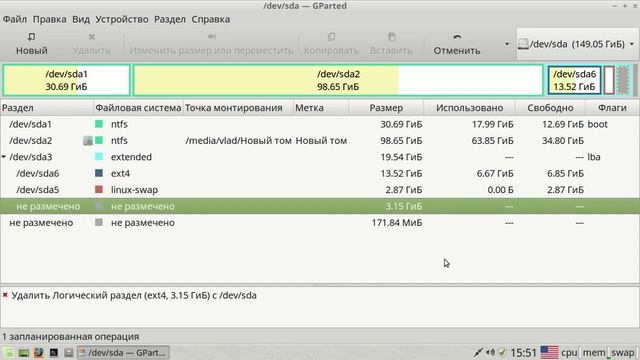Click the lba flag of /dev/sda3
Screen dimensions: 640x360
594,157
